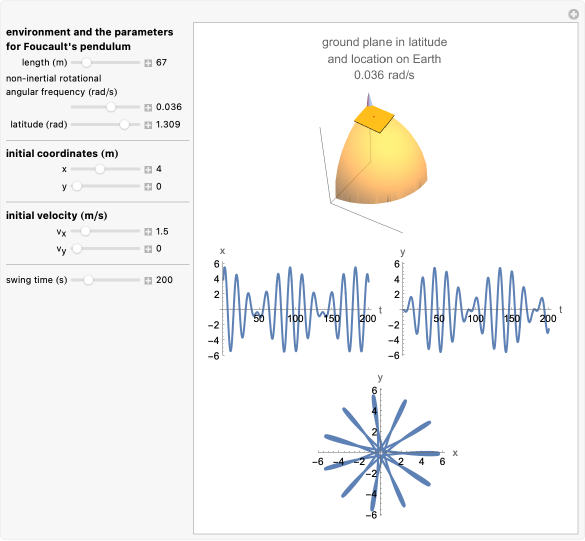Click the swing time value 200
Viewport: 585px width, 541px height.
pyautogui.click(x=164, y=280)
